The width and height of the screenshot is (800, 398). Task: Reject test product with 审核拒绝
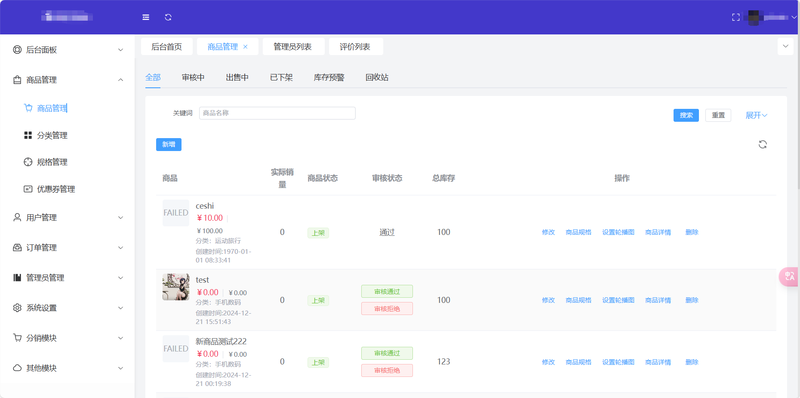coord(387,308)
